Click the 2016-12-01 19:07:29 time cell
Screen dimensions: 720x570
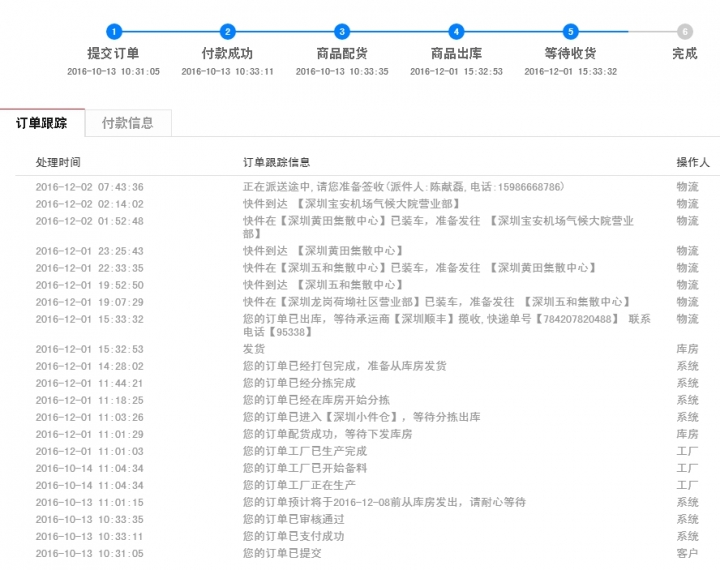(x=90, y=302)
